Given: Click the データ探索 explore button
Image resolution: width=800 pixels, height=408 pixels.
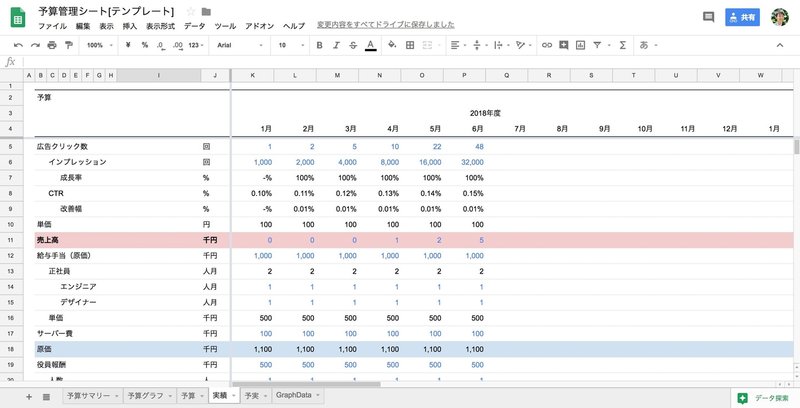Looking at the screenshot, I should 763,398.
